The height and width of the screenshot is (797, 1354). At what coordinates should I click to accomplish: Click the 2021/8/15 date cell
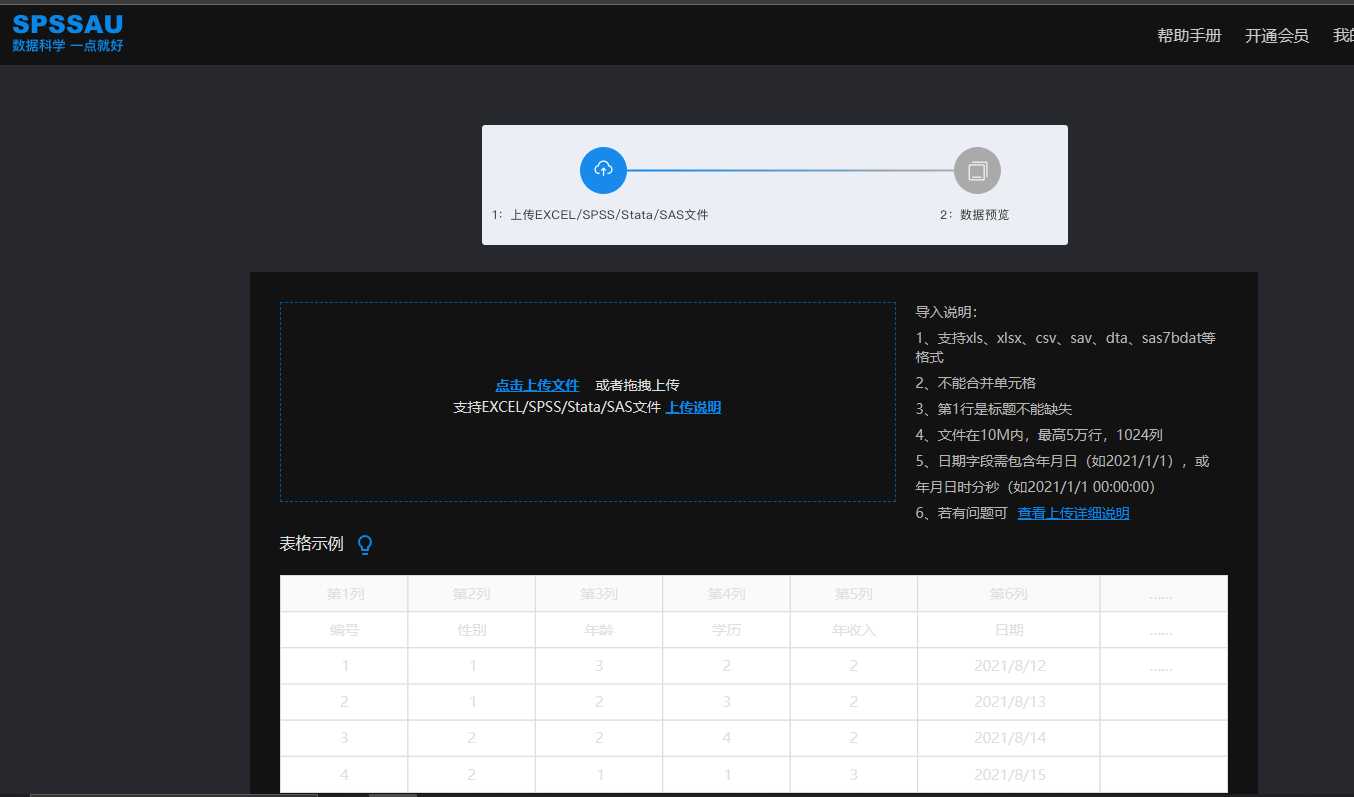[1009, 774]
